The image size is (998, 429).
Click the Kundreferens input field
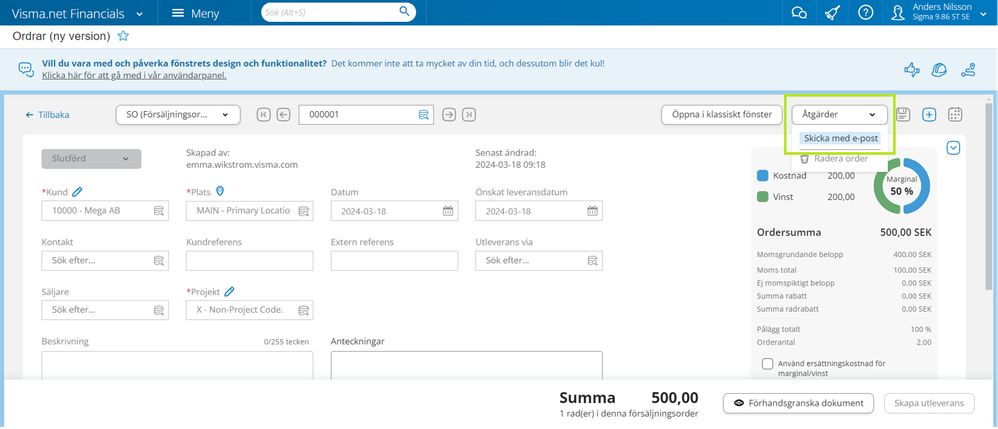click(x=250, y=261)
